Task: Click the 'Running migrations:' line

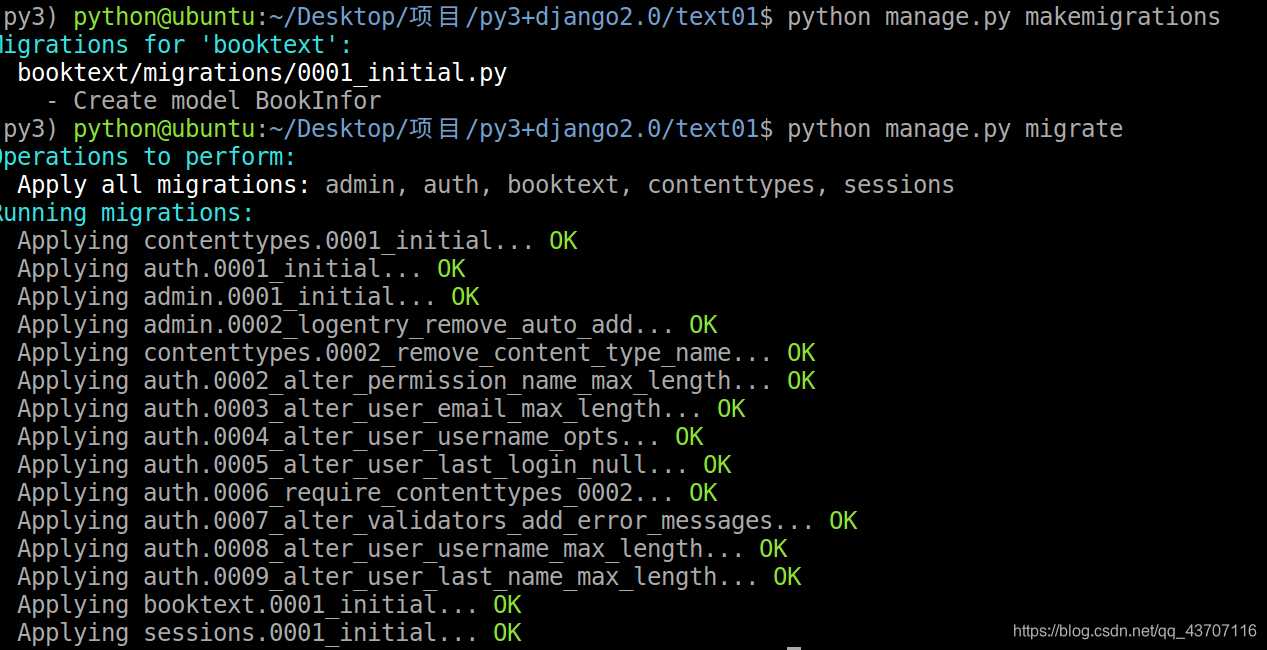Action: [x=127, y=213]
